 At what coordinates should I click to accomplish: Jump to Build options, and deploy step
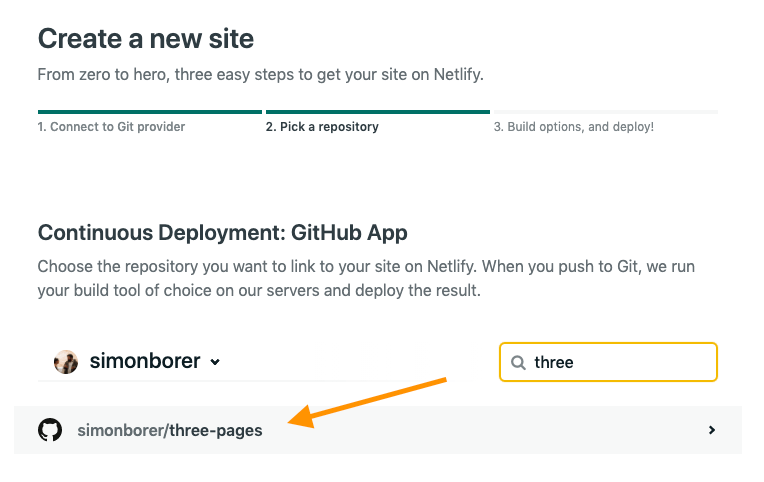573,127
